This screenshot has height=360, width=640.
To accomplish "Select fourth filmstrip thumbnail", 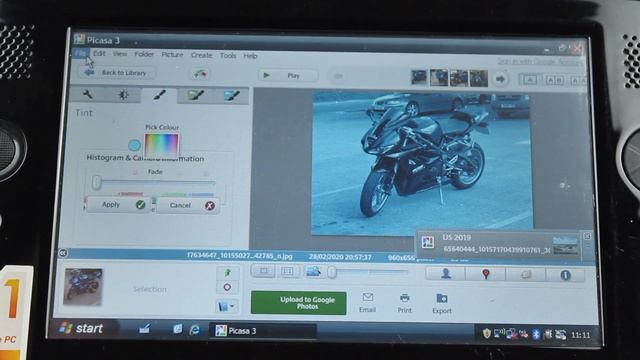I will pos(478,78).
